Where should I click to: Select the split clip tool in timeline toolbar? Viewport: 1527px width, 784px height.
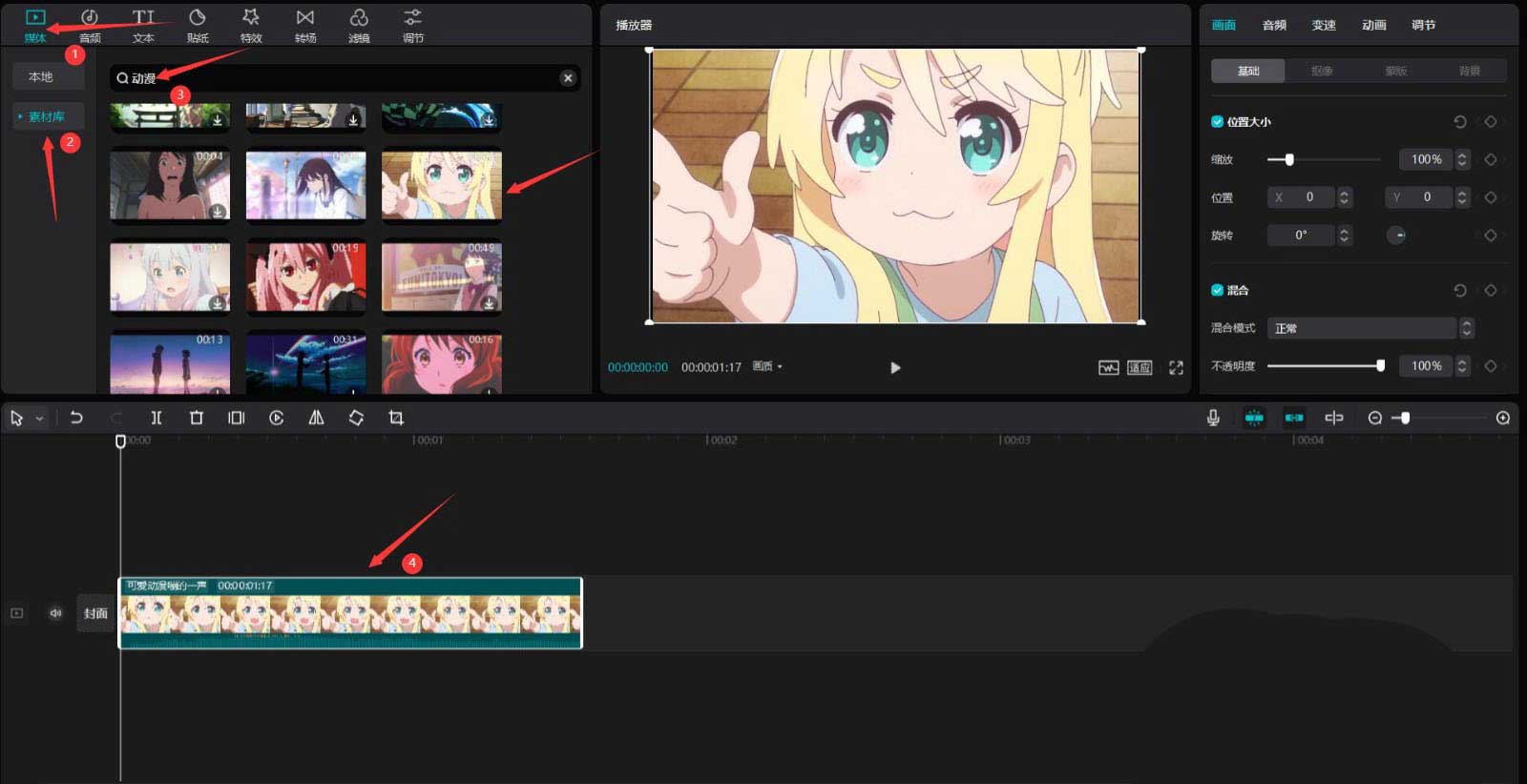click(x=157, y=418)
